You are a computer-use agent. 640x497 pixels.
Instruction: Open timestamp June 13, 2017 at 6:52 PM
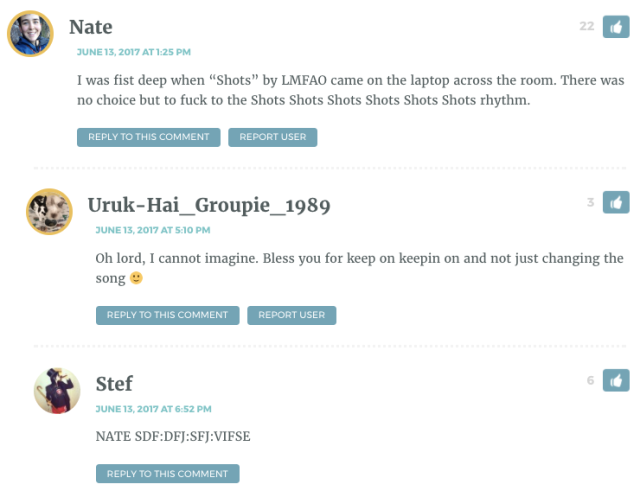click(x=153, y=409)
